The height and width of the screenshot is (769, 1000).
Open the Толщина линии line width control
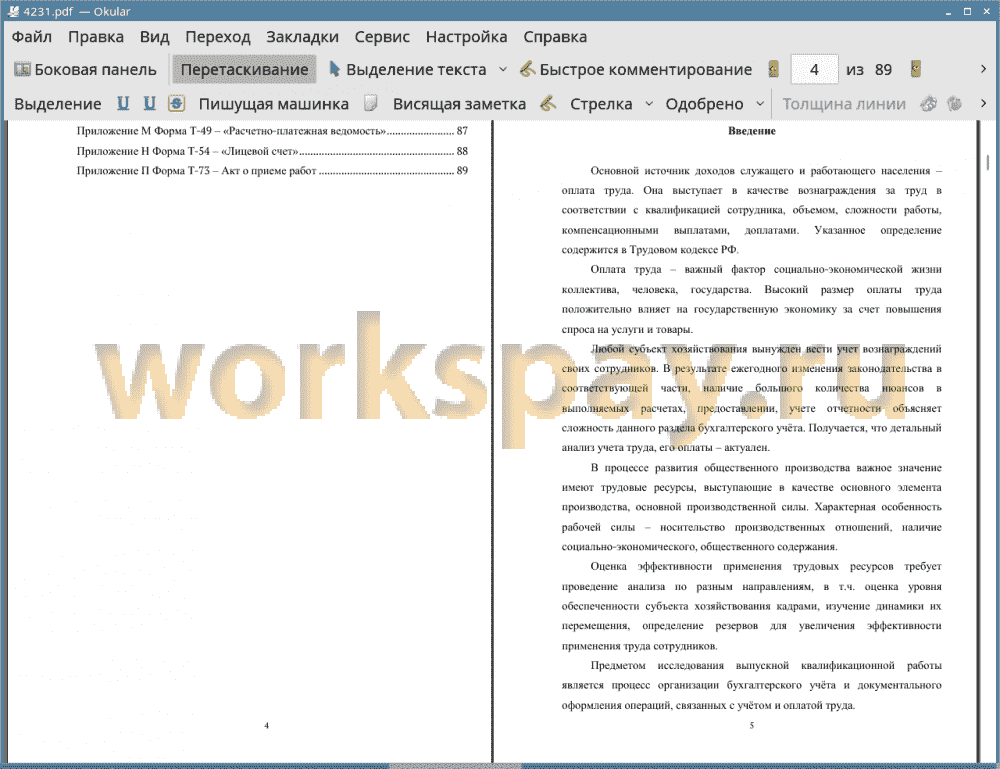(x=844, y=104)
